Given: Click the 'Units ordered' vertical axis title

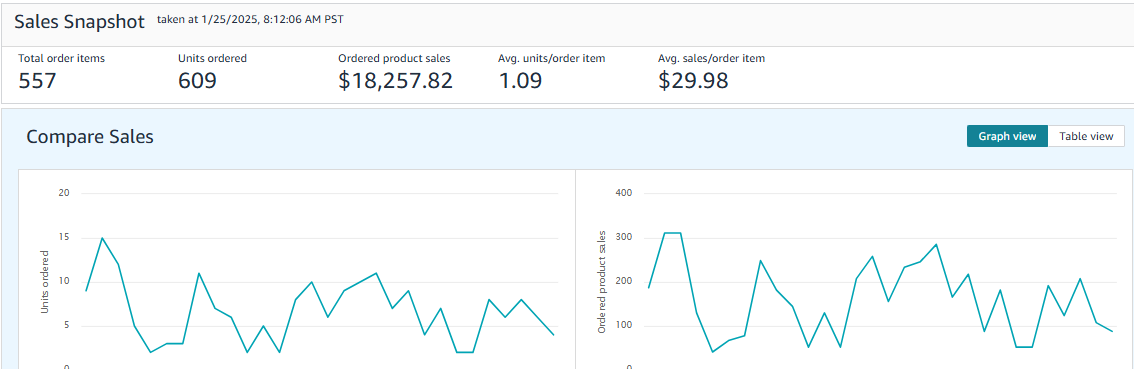Looking at the screenshot, I should pyautogui.click(x=45, y=282).
